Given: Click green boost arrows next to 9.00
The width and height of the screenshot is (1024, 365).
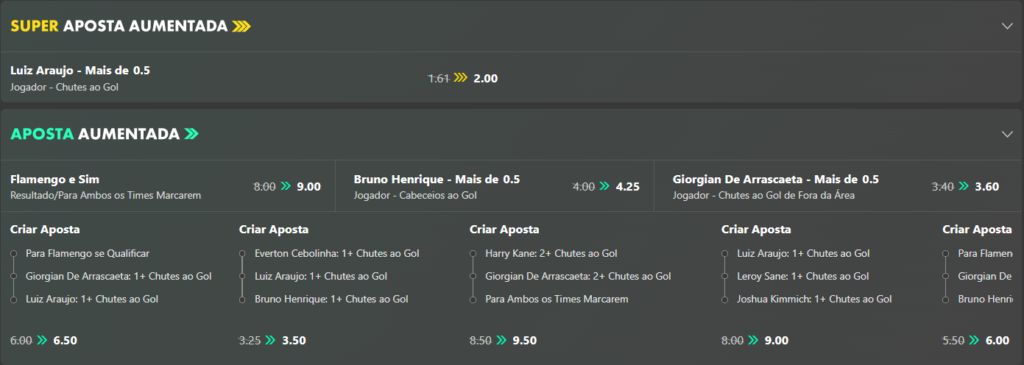Looking at the screenshot, I should (285, 186).
